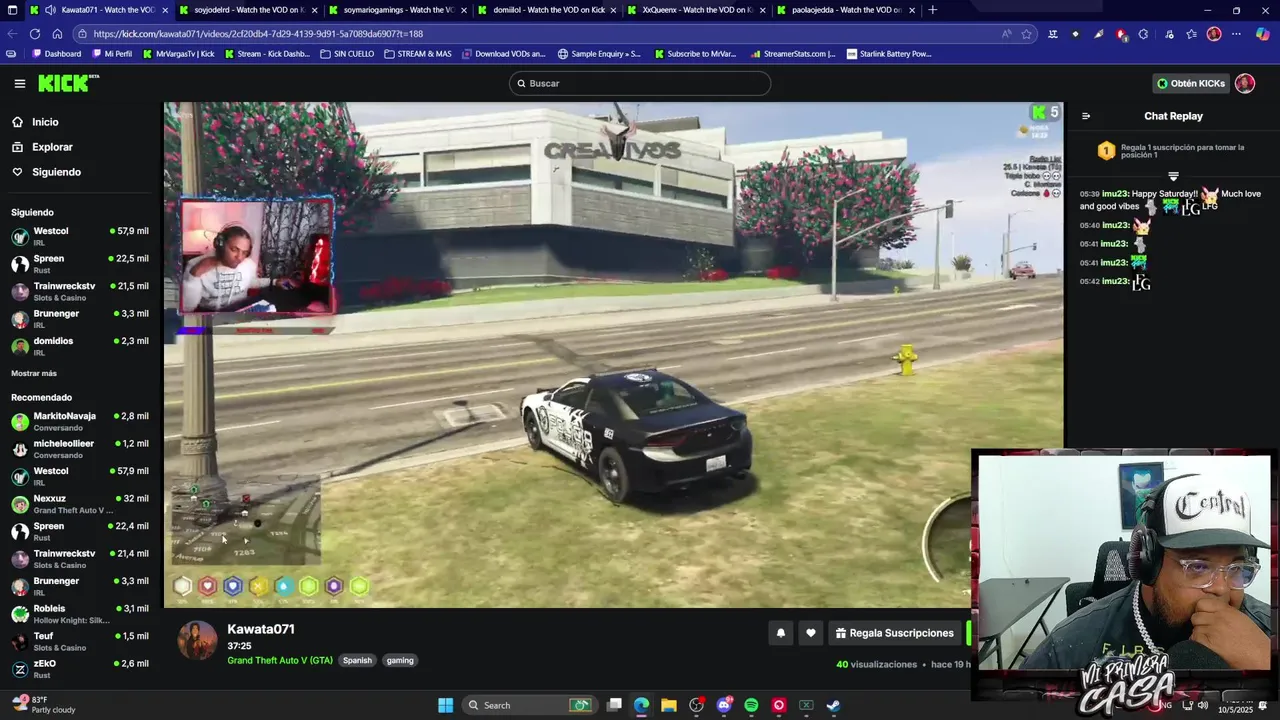Expand the gift leaderboard arrow in chat
Viewport: 1280px width, 720px height.
pyautogui.click(x=1173, y=176)
